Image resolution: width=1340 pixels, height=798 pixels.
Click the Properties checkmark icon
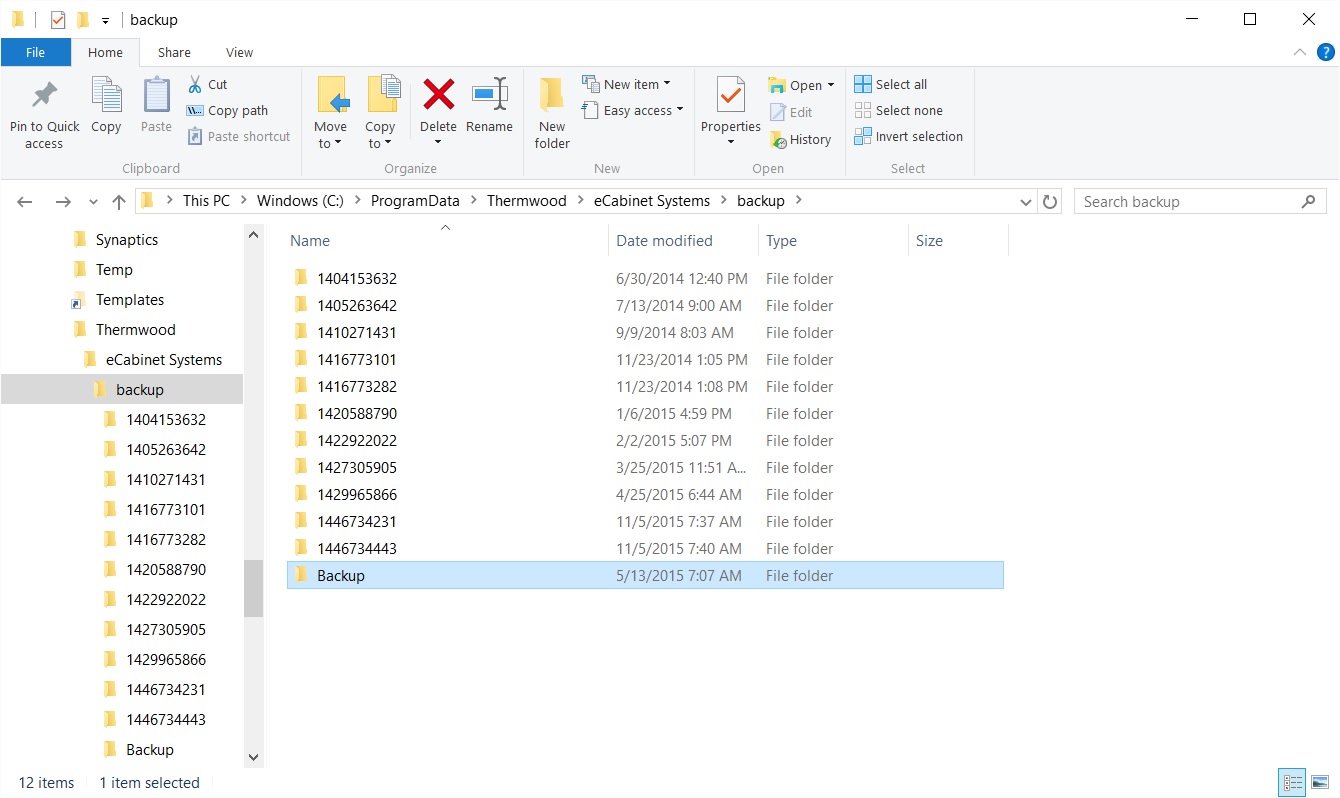pyautogui.click(x=730, y=96)
